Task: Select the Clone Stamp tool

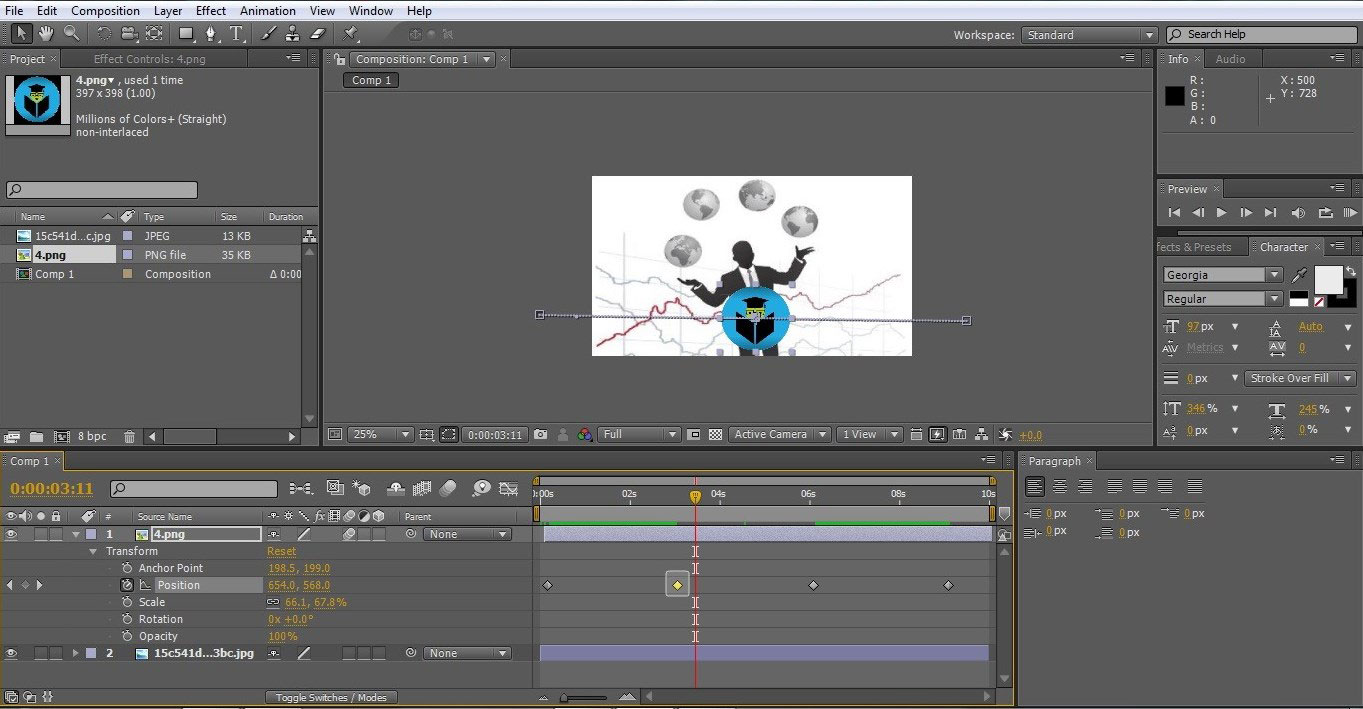Action: (x=293, y=32)
